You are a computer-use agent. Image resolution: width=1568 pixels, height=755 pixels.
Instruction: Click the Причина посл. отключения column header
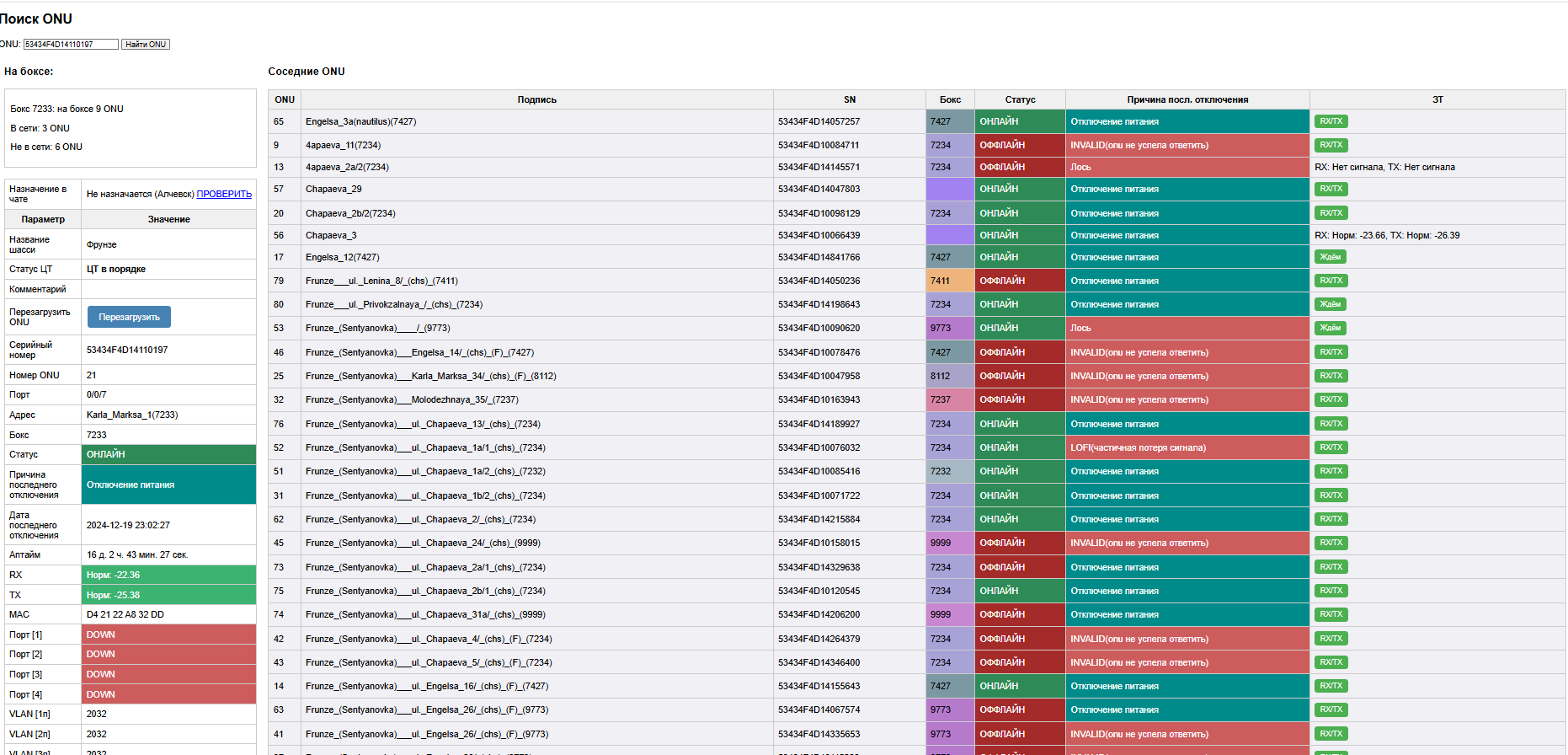[x=1187, y=99]
